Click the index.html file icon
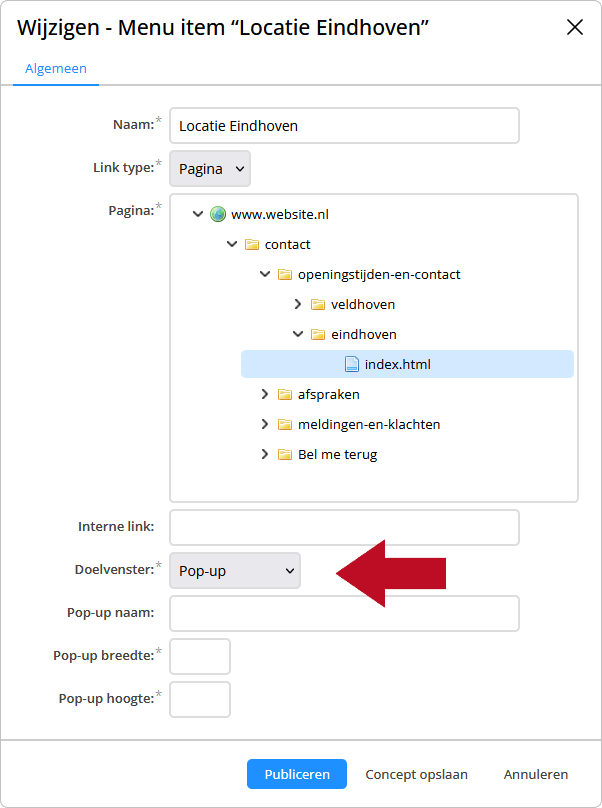This screenshot has width=602, height=808. tap(352, 364)
